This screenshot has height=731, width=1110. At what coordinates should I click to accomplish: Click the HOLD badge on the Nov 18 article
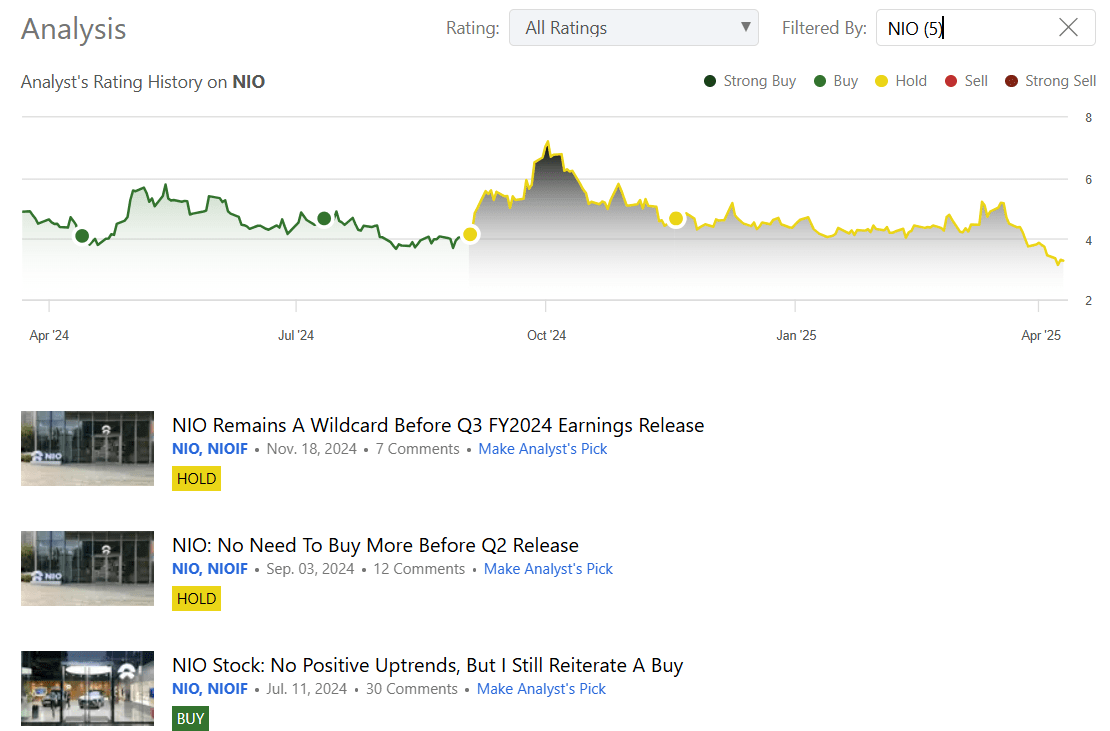tap(196, 478)
